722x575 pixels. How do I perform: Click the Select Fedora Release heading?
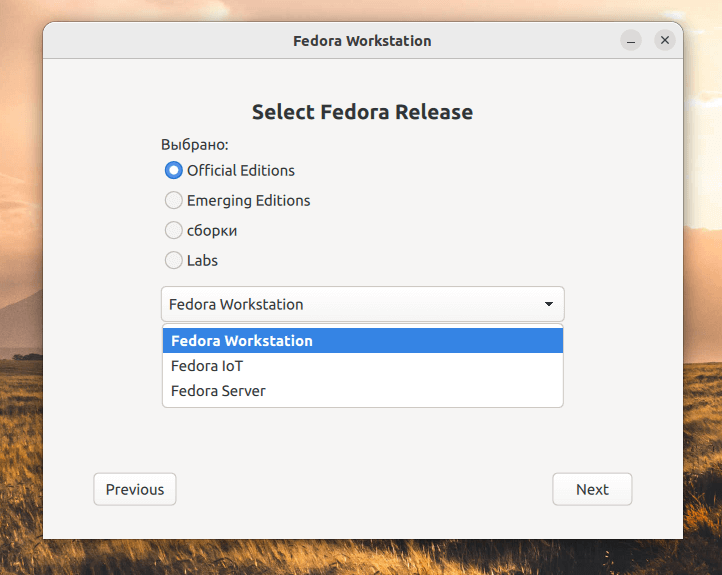coord(362,112)
